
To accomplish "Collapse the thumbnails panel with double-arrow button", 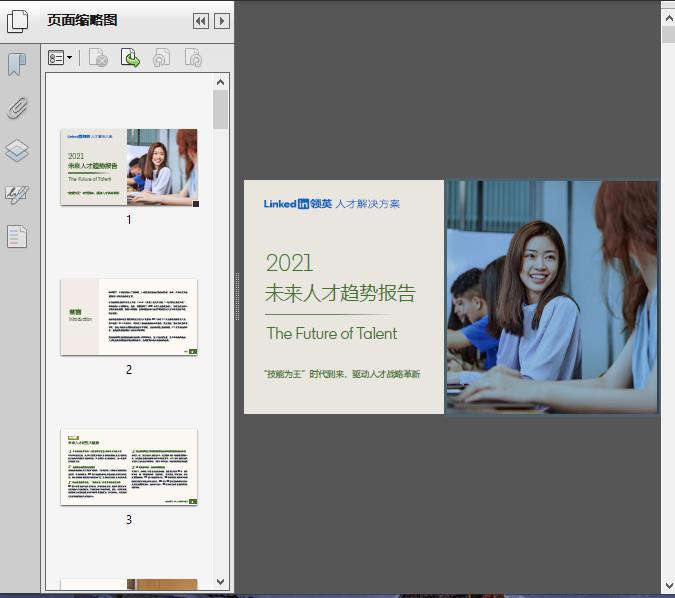I will [x=201, y=21].
